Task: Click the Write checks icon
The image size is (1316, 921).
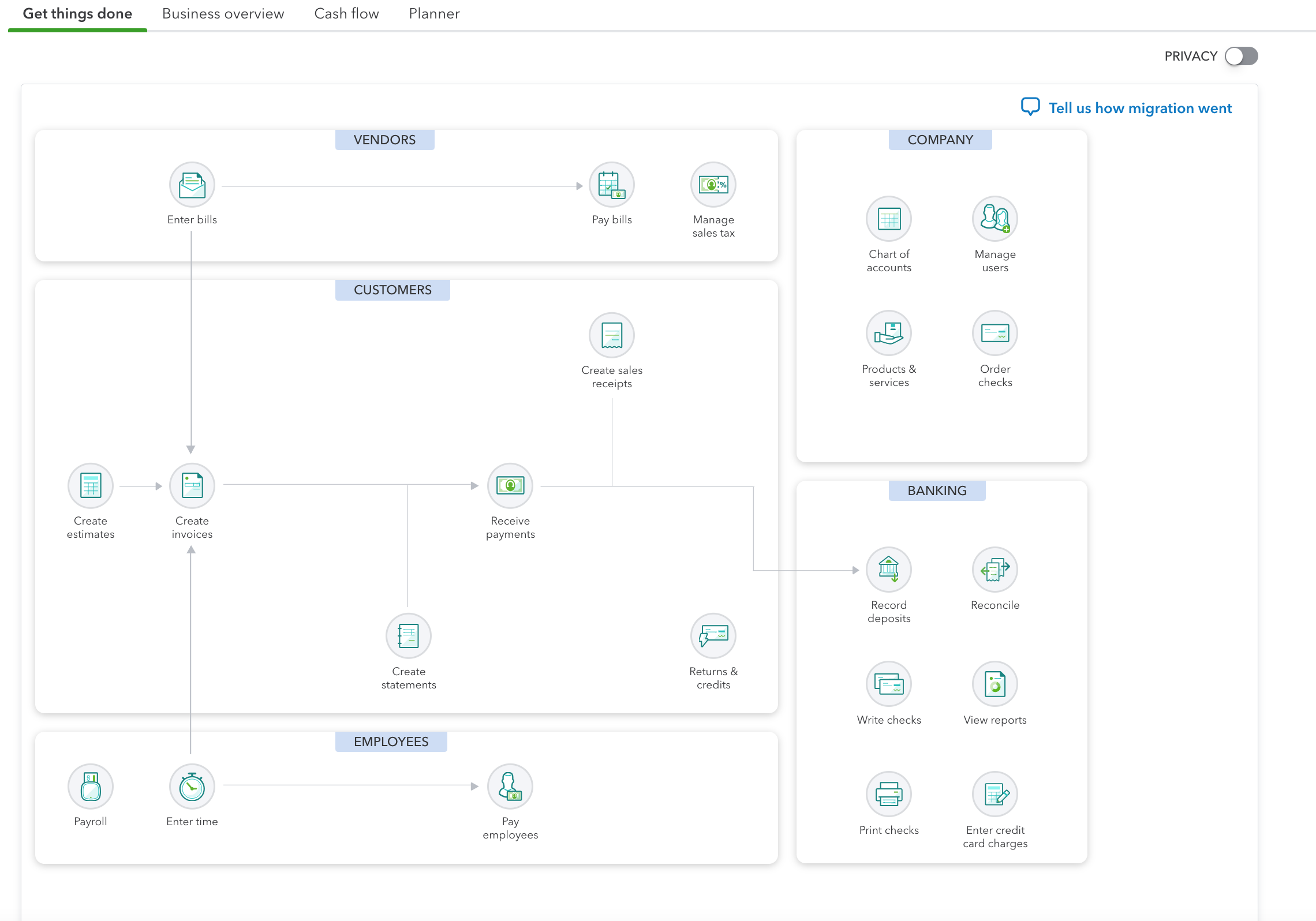Action: tap(888, 684)
